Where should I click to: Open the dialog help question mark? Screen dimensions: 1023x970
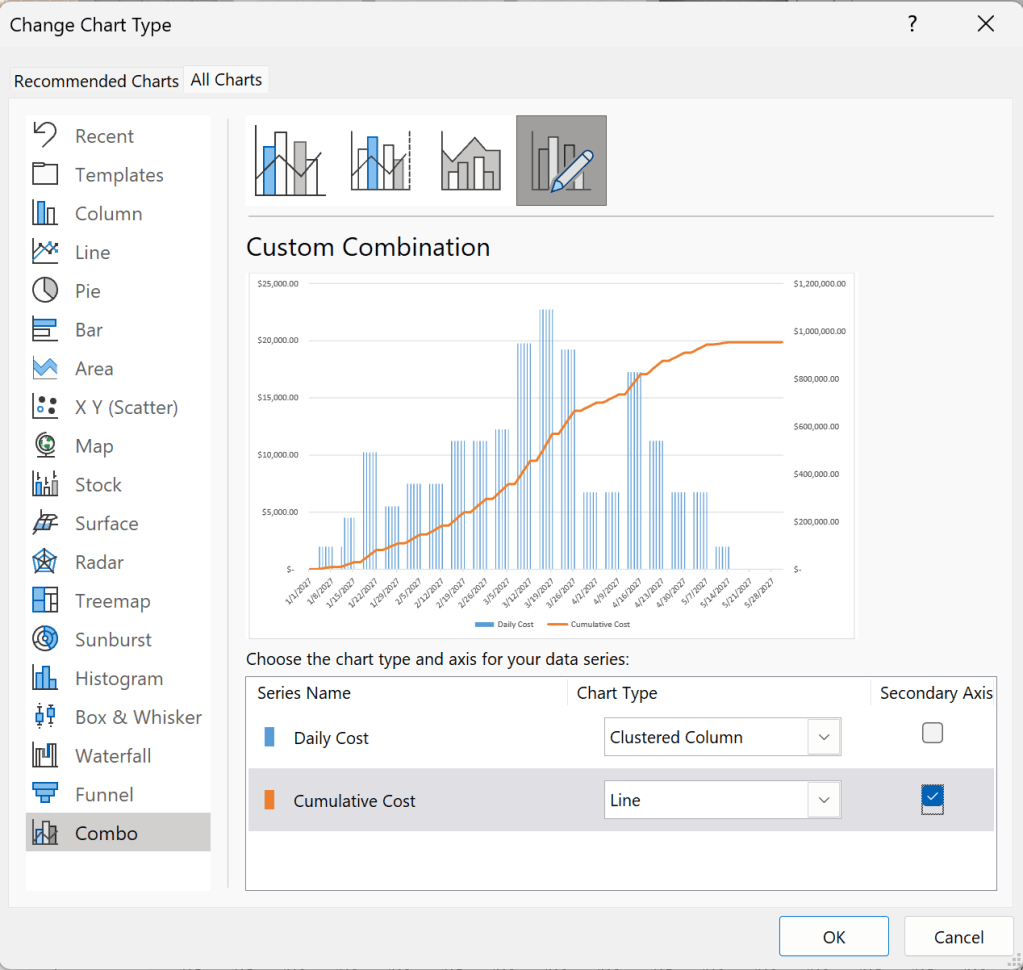point(912,24)
